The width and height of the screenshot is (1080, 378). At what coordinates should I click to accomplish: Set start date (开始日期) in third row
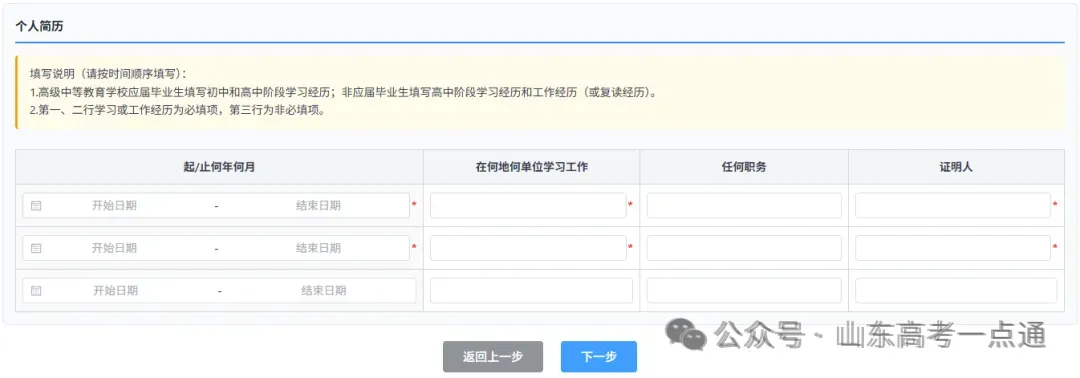[x=116, y=291]
